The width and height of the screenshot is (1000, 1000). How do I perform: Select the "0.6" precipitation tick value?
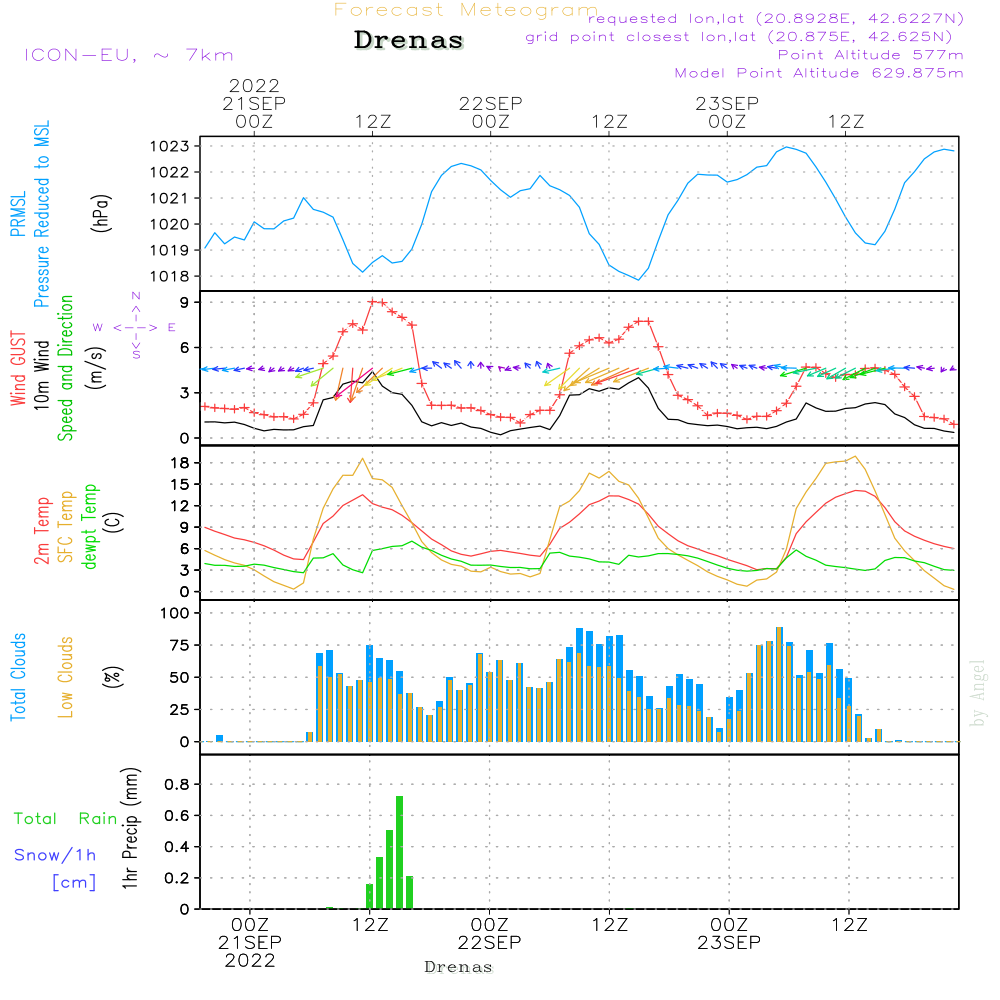177,816
